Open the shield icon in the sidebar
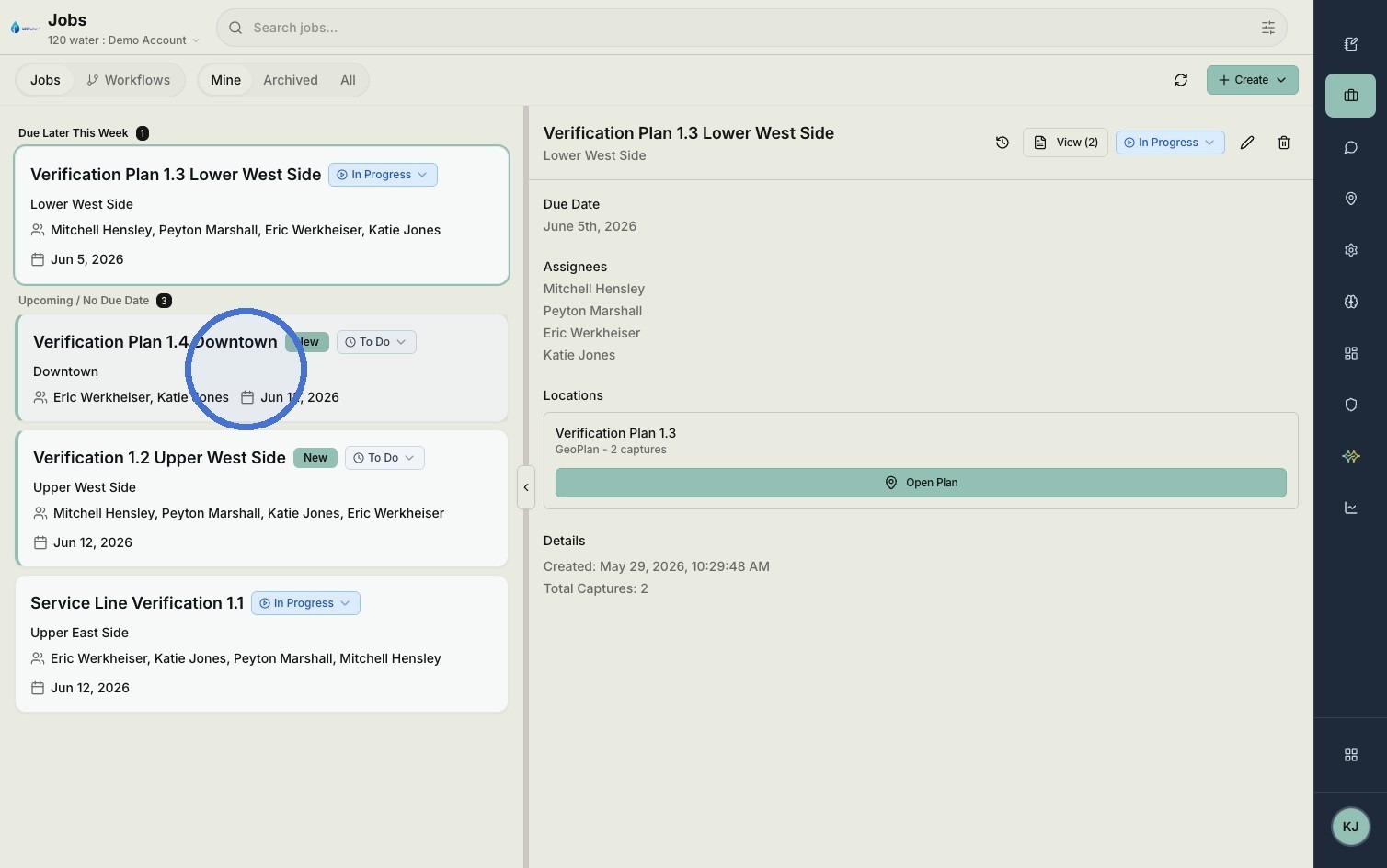The image size is (1387, 868). pyautogui.click(x=1350, y=405)
